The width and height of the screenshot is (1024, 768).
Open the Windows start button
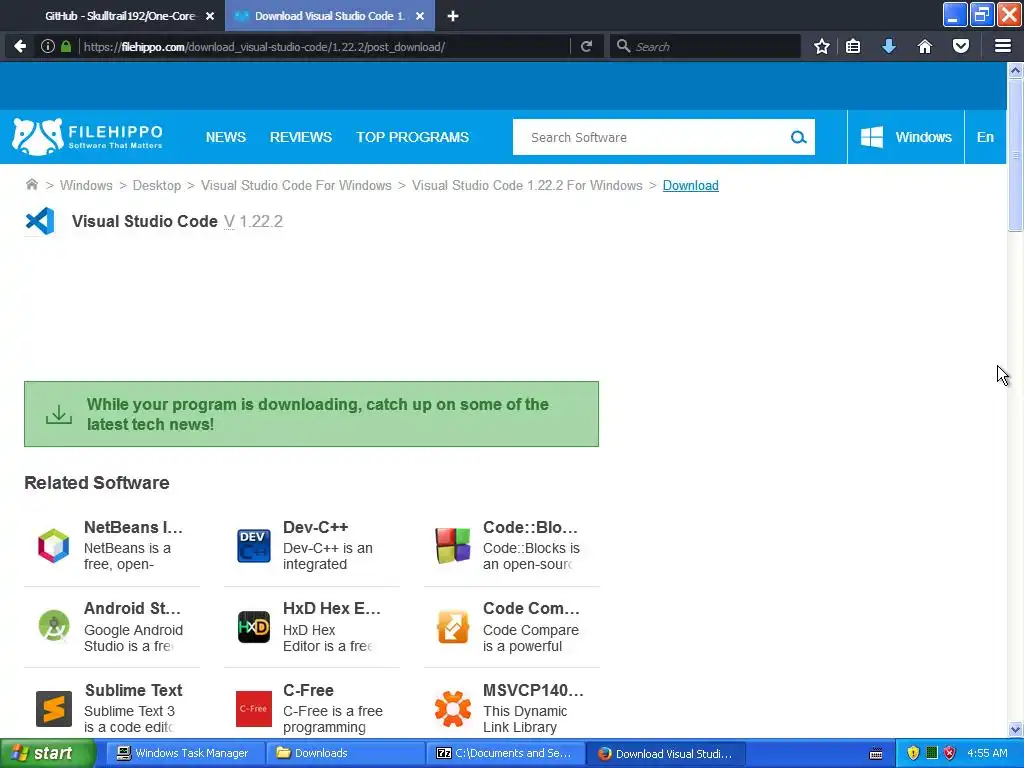click(48, 754)
